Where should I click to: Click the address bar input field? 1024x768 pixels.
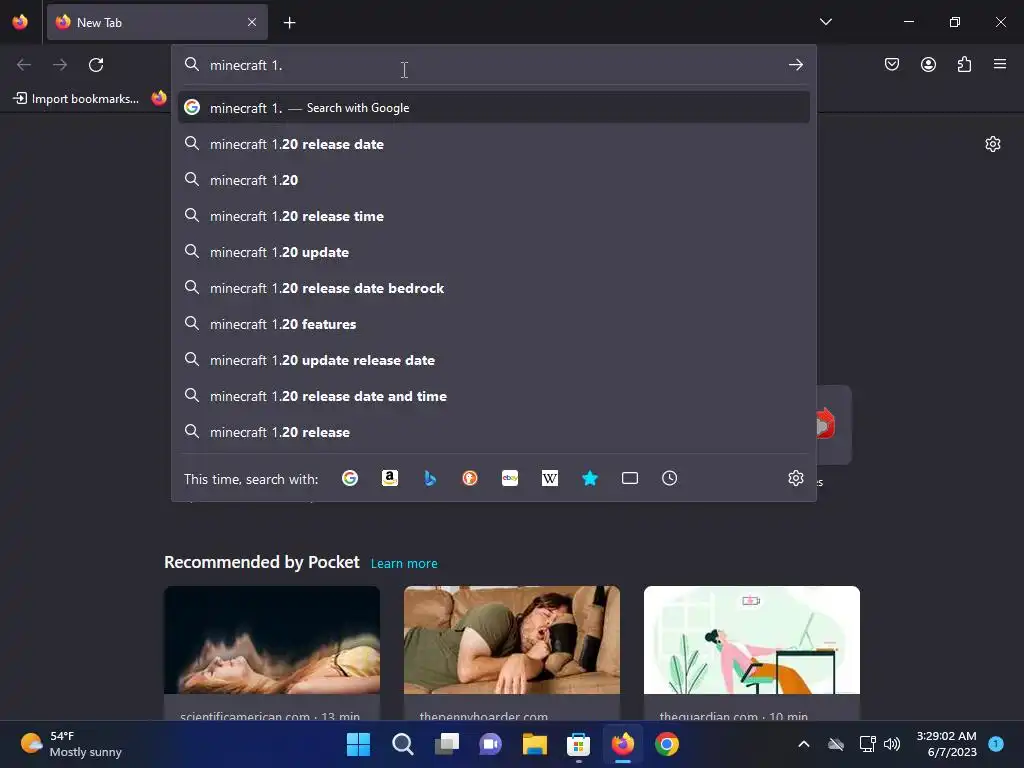pyautogui.click(x=494, y=65)
